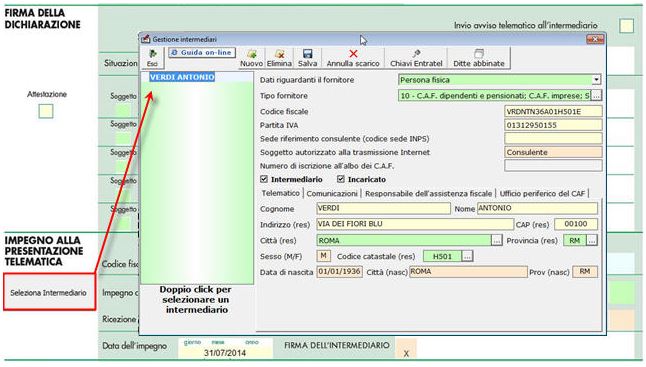Click the Codice fiscale field
Viewport: 646px width, 367px height.
click(553, 111)
